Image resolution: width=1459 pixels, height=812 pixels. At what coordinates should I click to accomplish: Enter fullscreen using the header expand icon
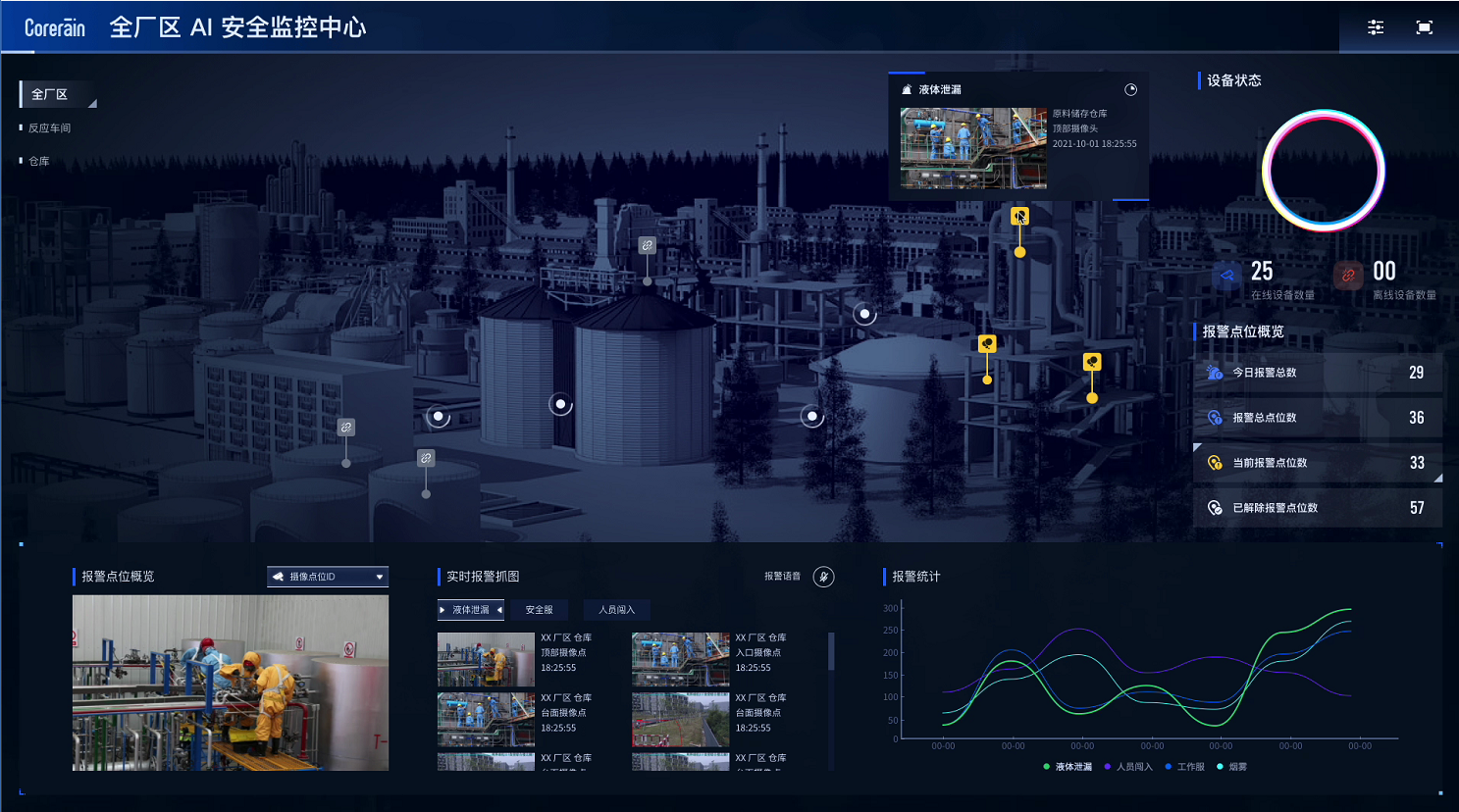tap(1425, 27)
